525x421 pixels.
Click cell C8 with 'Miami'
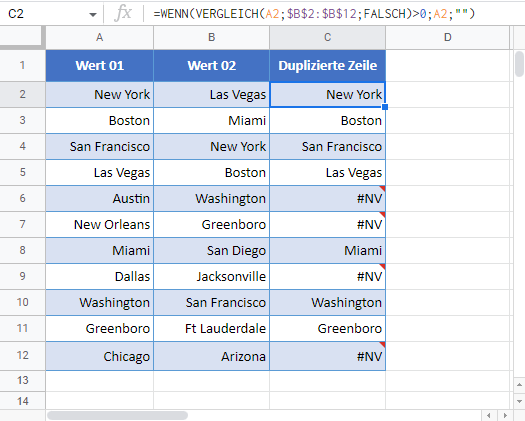(327, 251)
